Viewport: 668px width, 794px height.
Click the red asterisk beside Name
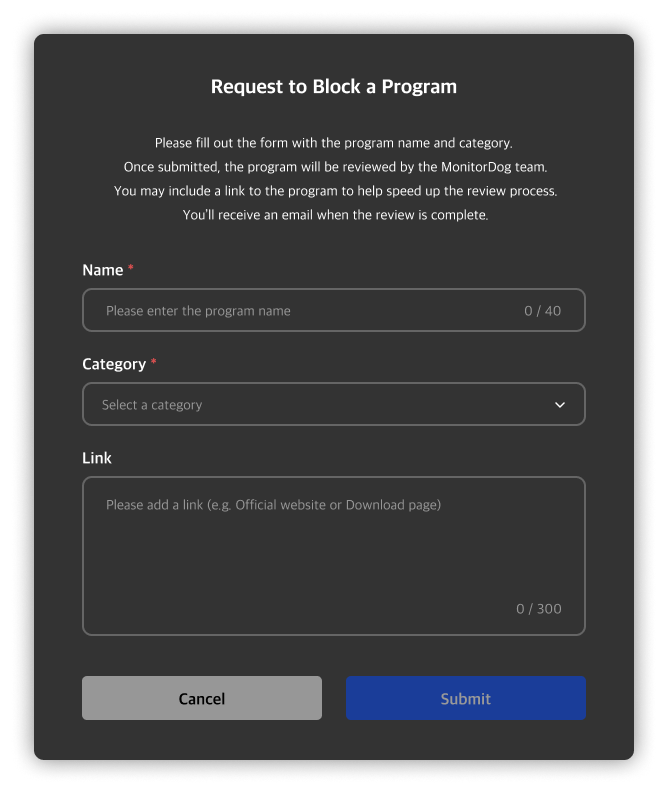[x=131, y=269]
